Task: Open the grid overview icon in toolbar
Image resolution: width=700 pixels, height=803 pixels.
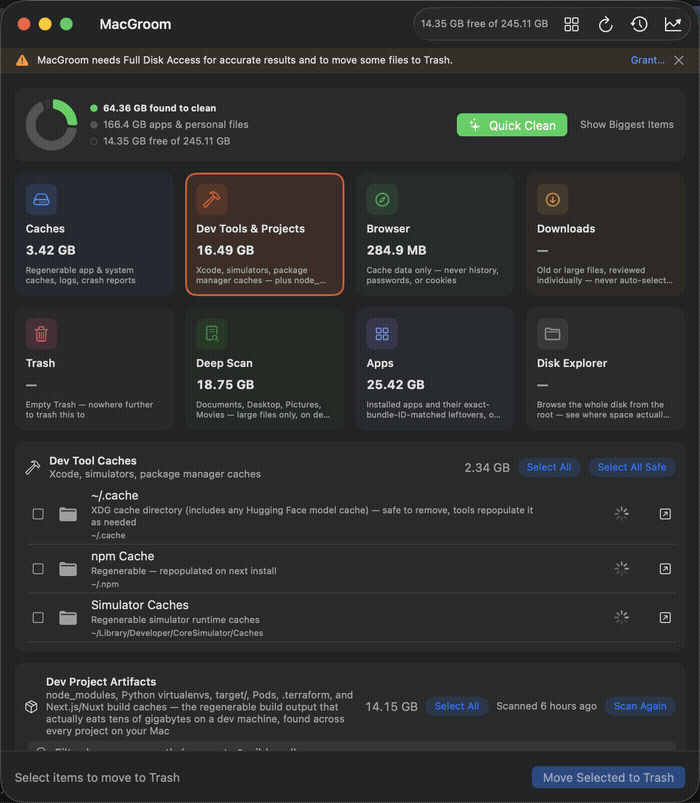Action: click(571, 24)
